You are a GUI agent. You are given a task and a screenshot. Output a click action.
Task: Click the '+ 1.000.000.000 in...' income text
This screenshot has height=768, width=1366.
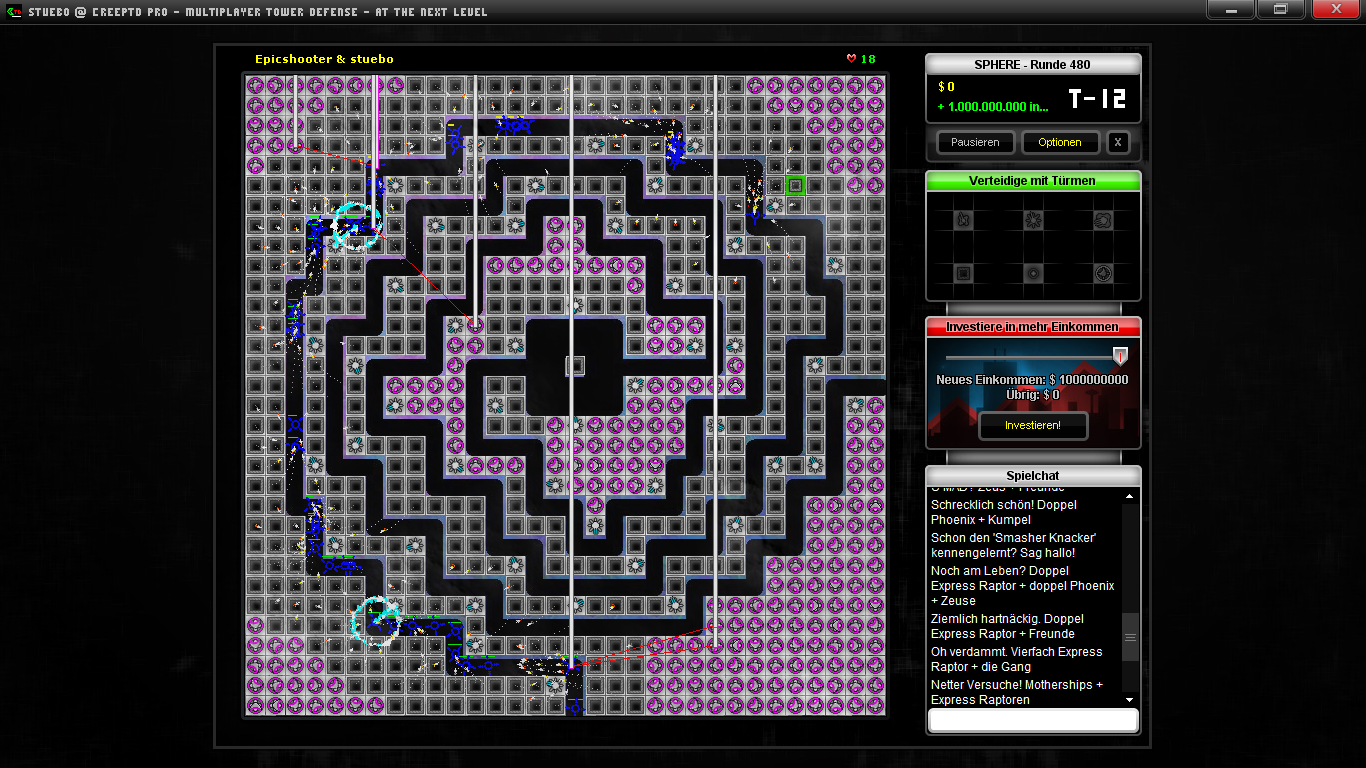click(x=993, y=107)
